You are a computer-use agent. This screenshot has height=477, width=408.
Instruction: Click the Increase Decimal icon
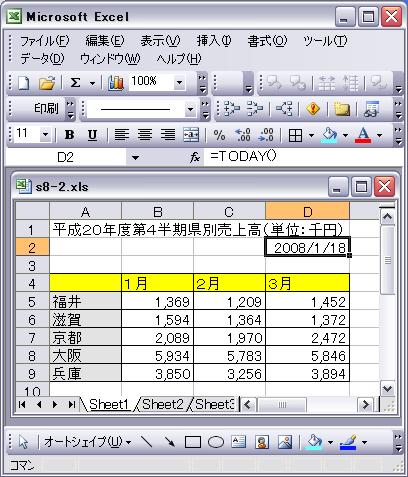tap(243, 135)
